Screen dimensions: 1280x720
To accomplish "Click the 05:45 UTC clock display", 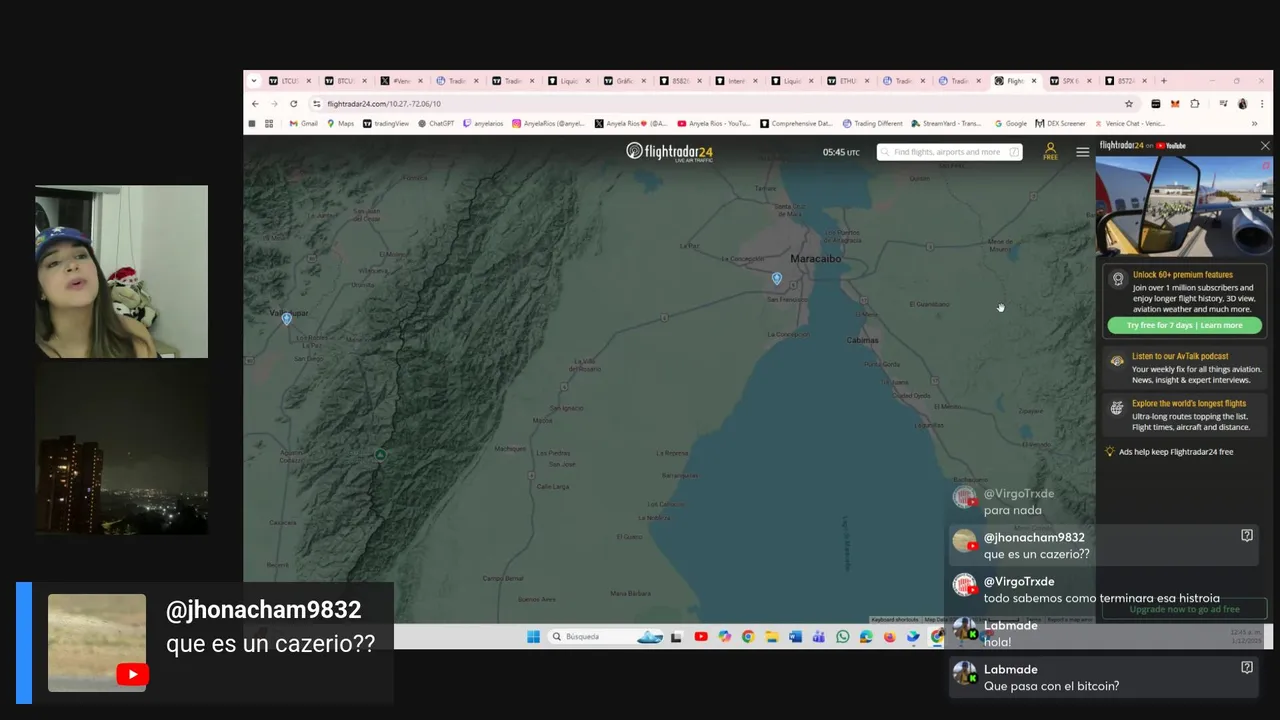I will (841, 152).
